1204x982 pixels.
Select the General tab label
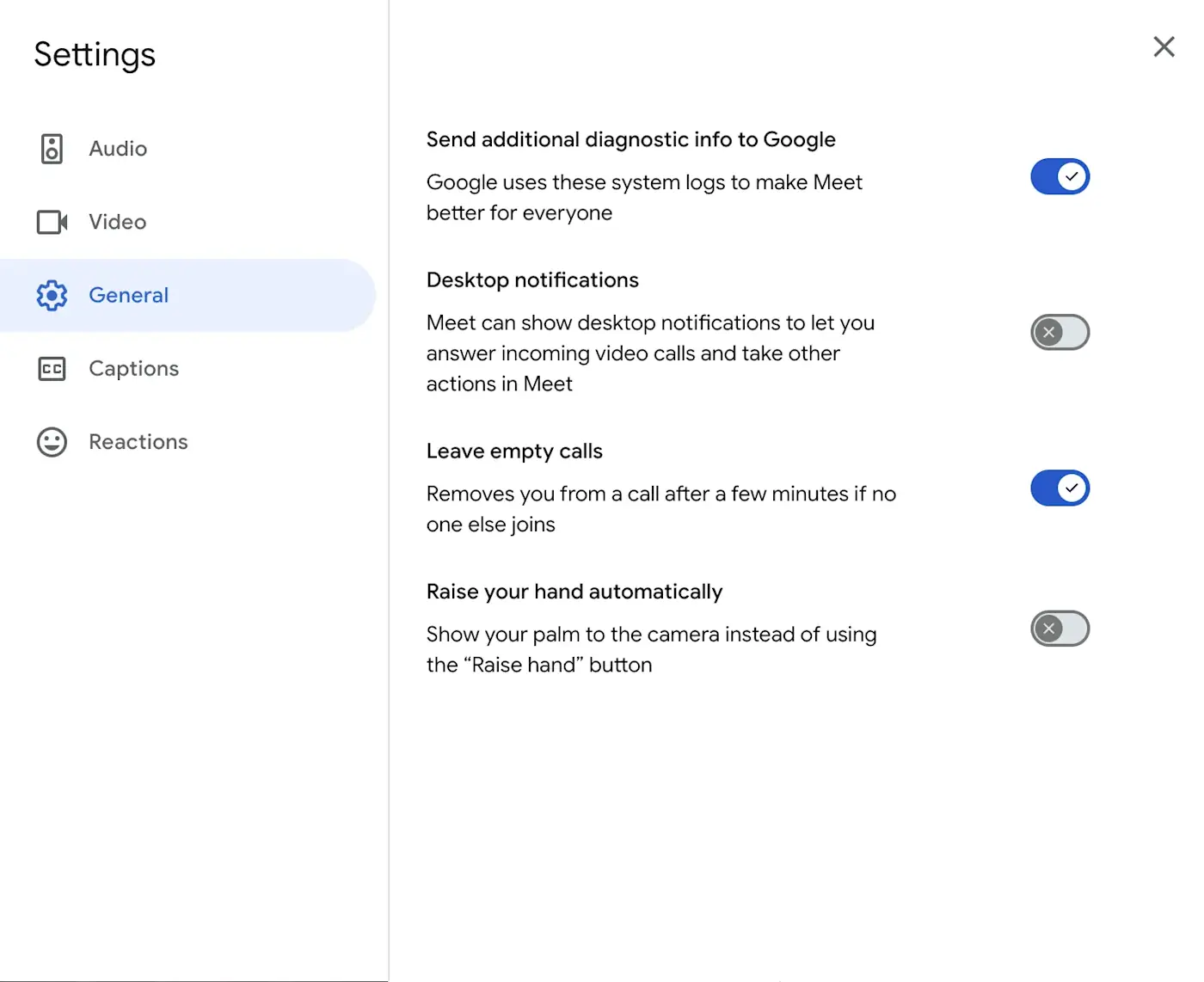[129, 295]
